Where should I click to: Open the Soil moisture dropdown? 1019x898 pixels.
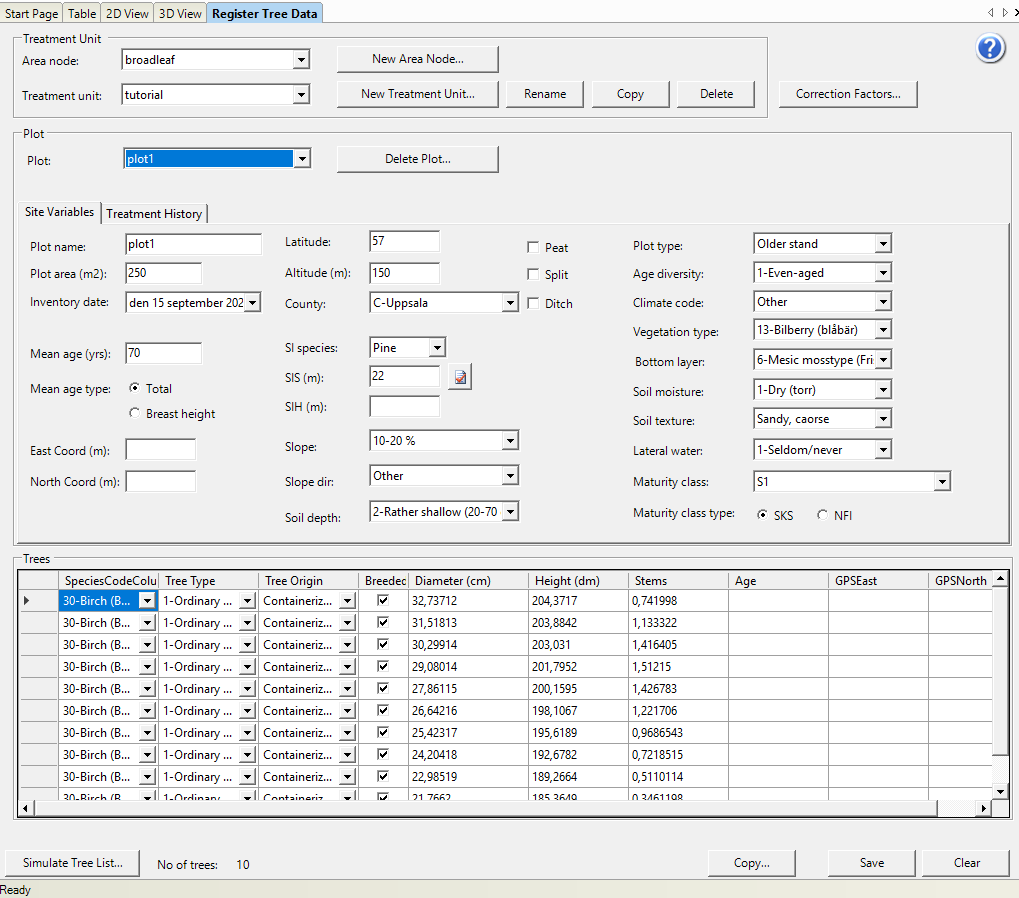point(882,390)
